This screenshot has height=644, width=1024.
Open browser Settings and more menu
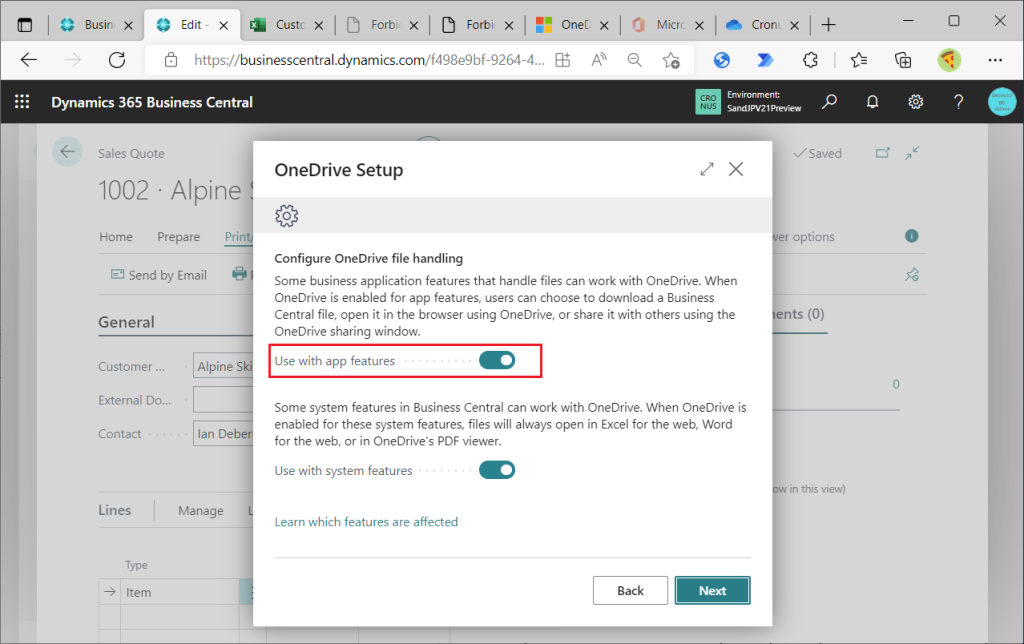point(995,60)
